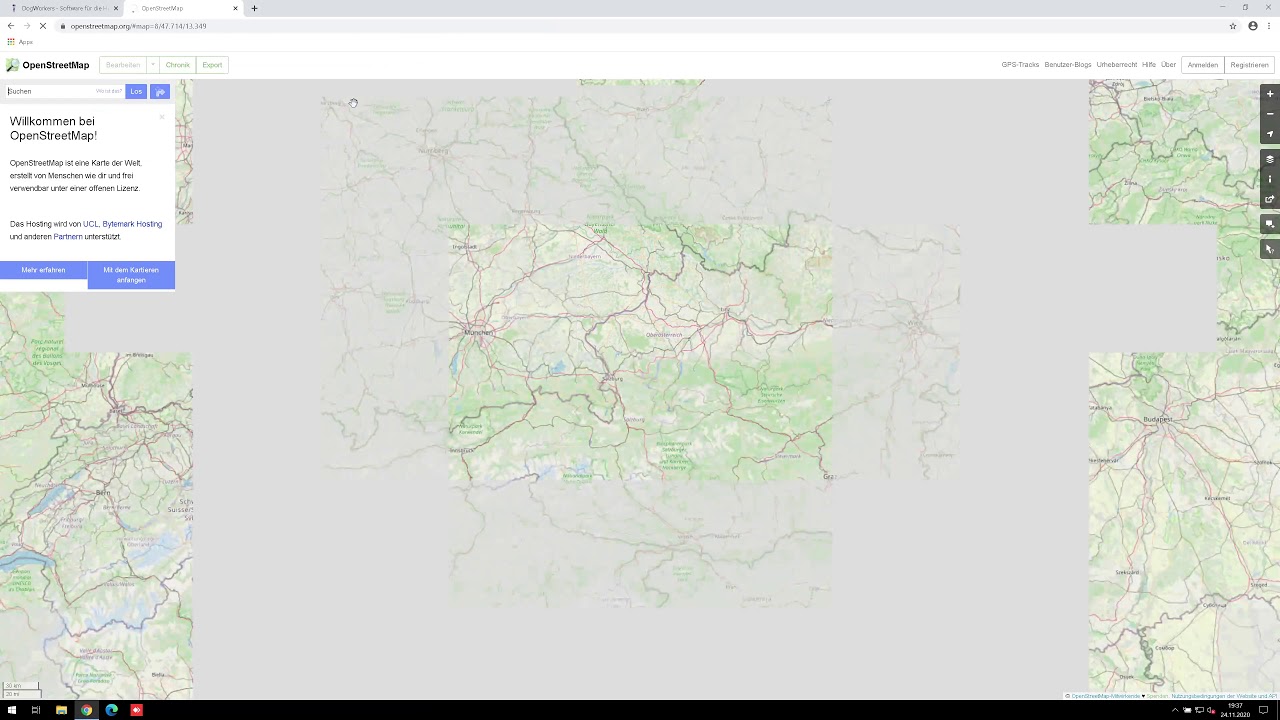Show my location on the map
Screen dimensions: 1280x720
[x=1270, y=134]
